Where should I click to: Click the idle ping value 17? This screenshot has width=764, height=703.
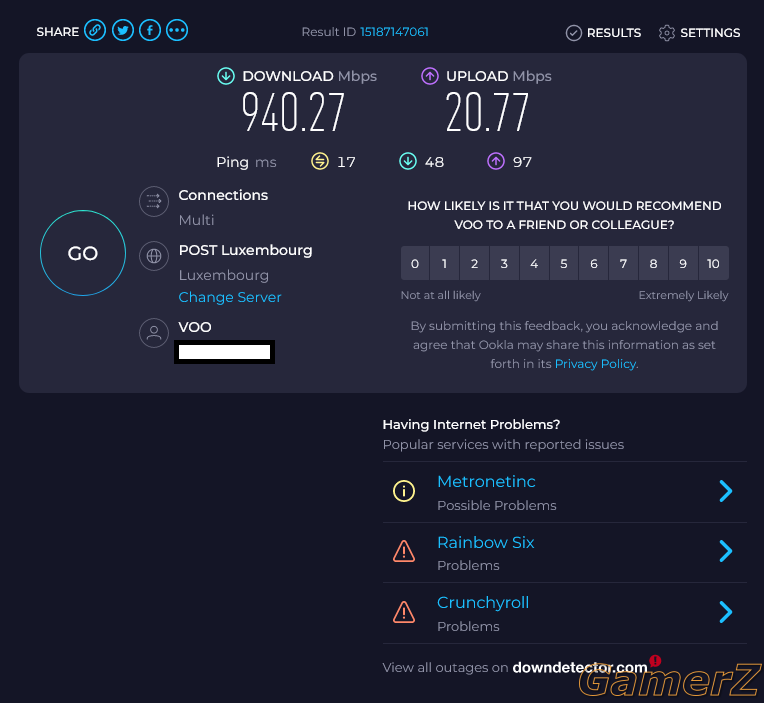pos(346,162)
